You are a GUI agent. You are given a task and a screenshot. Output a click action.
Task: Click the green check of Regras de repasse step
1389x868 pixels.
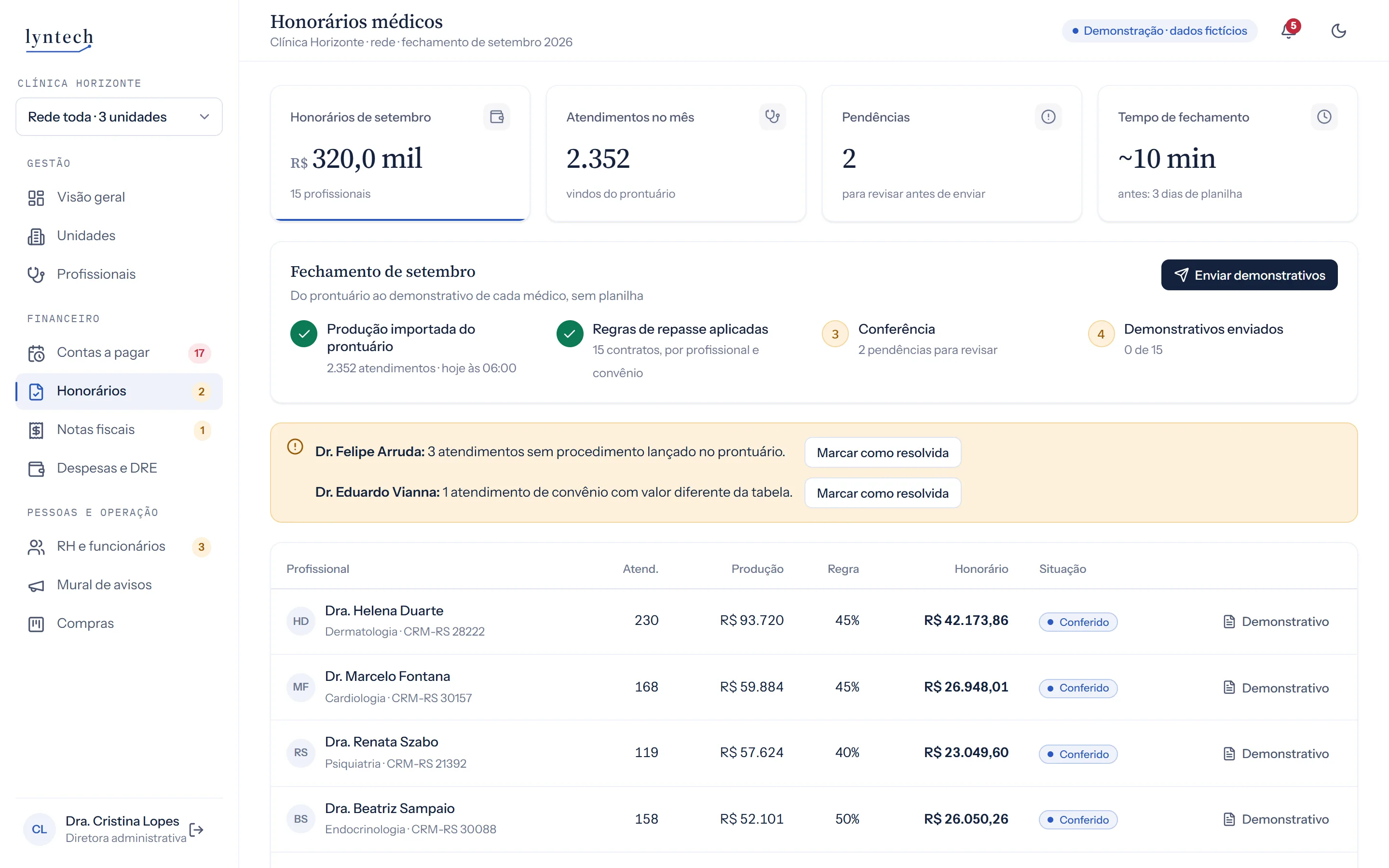click(x=570, y=334)
